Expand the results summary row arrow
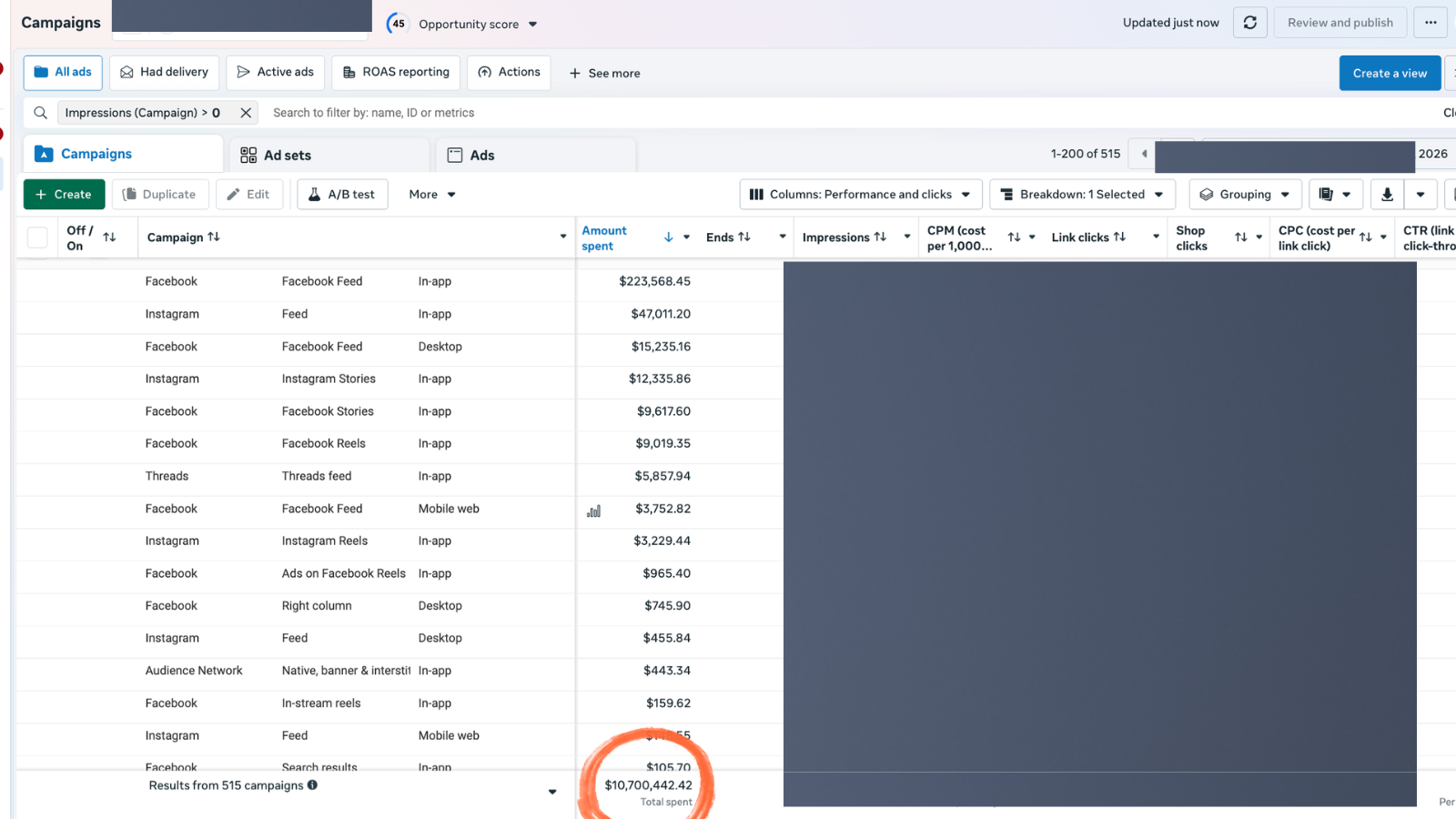This screenshot has height=819, width=1456. pos(552,792)
